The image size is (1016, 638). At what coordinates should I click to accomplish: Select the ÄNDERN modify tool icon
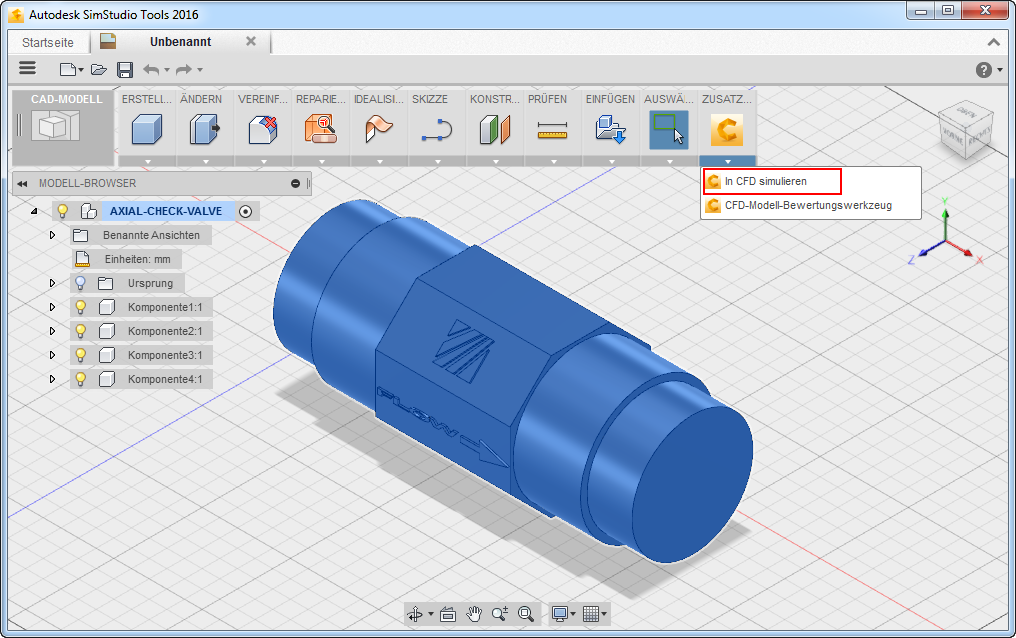click(205, 129)
